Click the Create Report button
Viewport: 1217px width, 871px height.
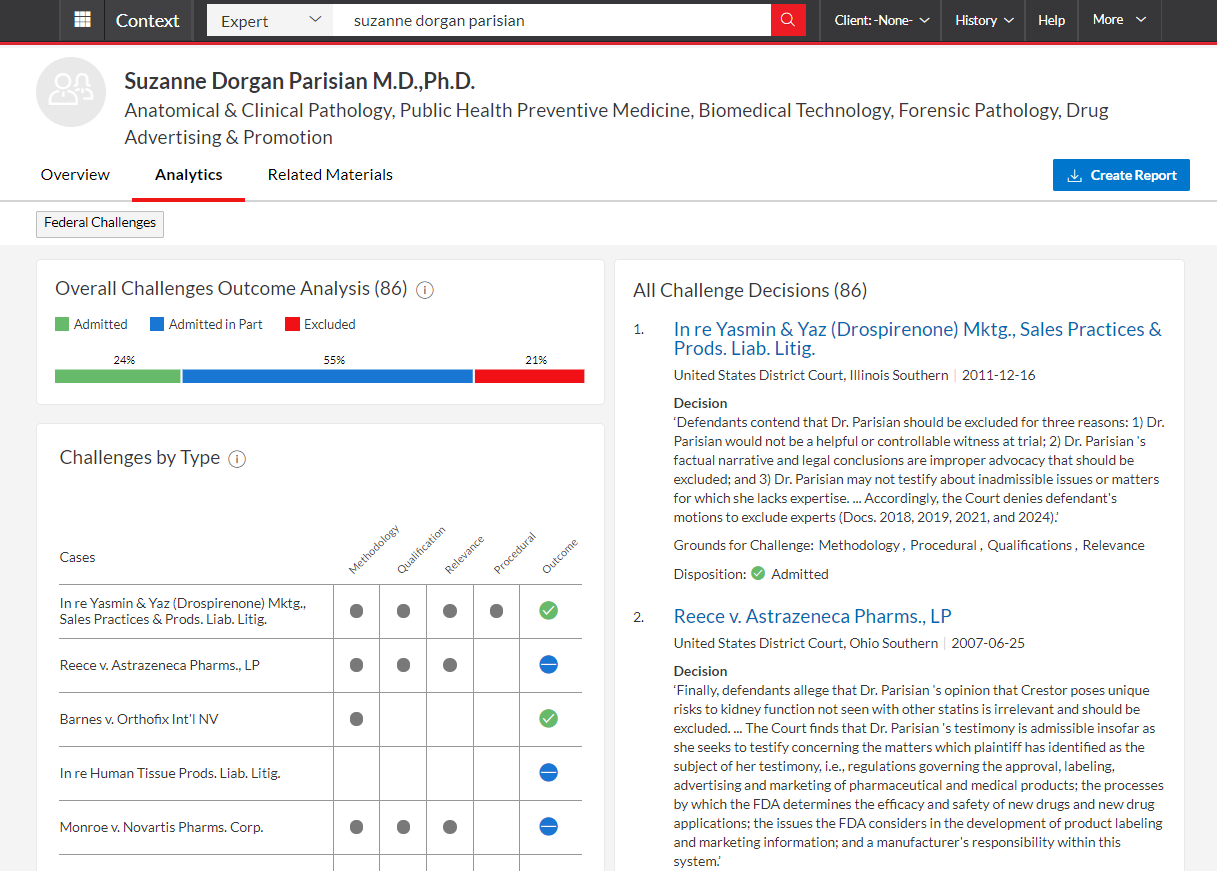[1121, 175]
